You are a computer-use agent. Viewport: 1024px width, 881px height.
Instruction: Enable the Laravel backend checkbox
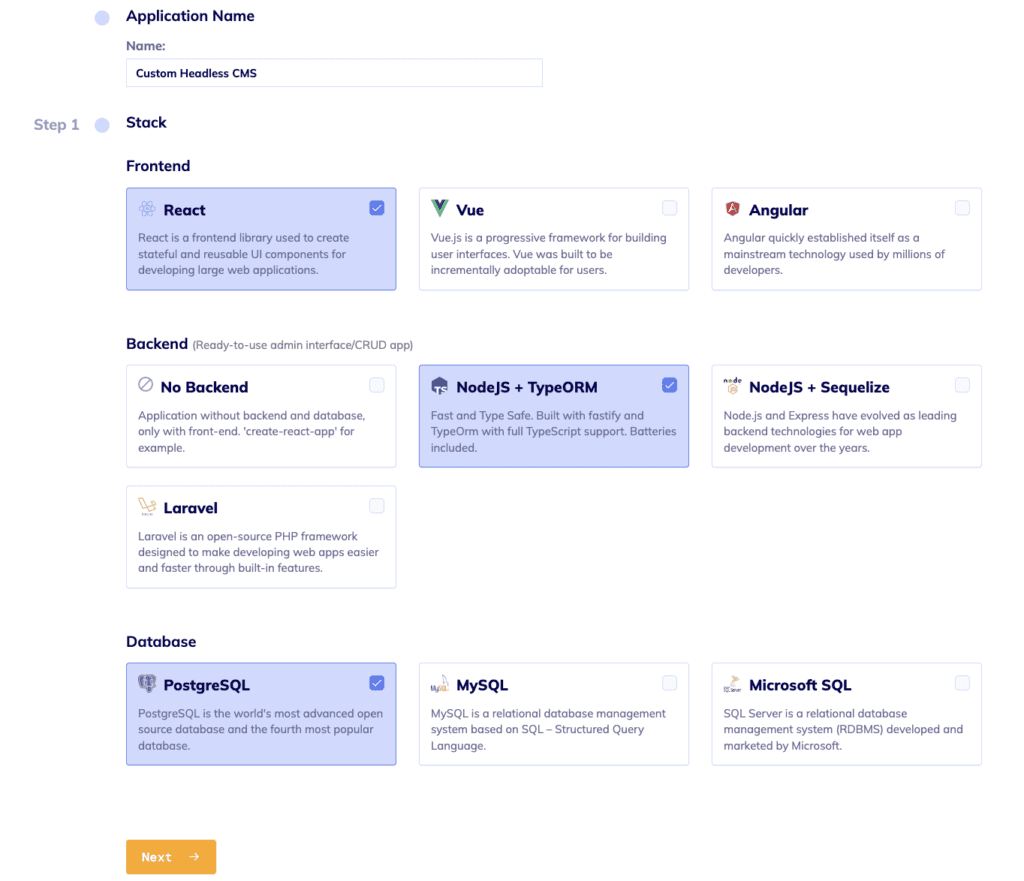(x=377, y=505)
